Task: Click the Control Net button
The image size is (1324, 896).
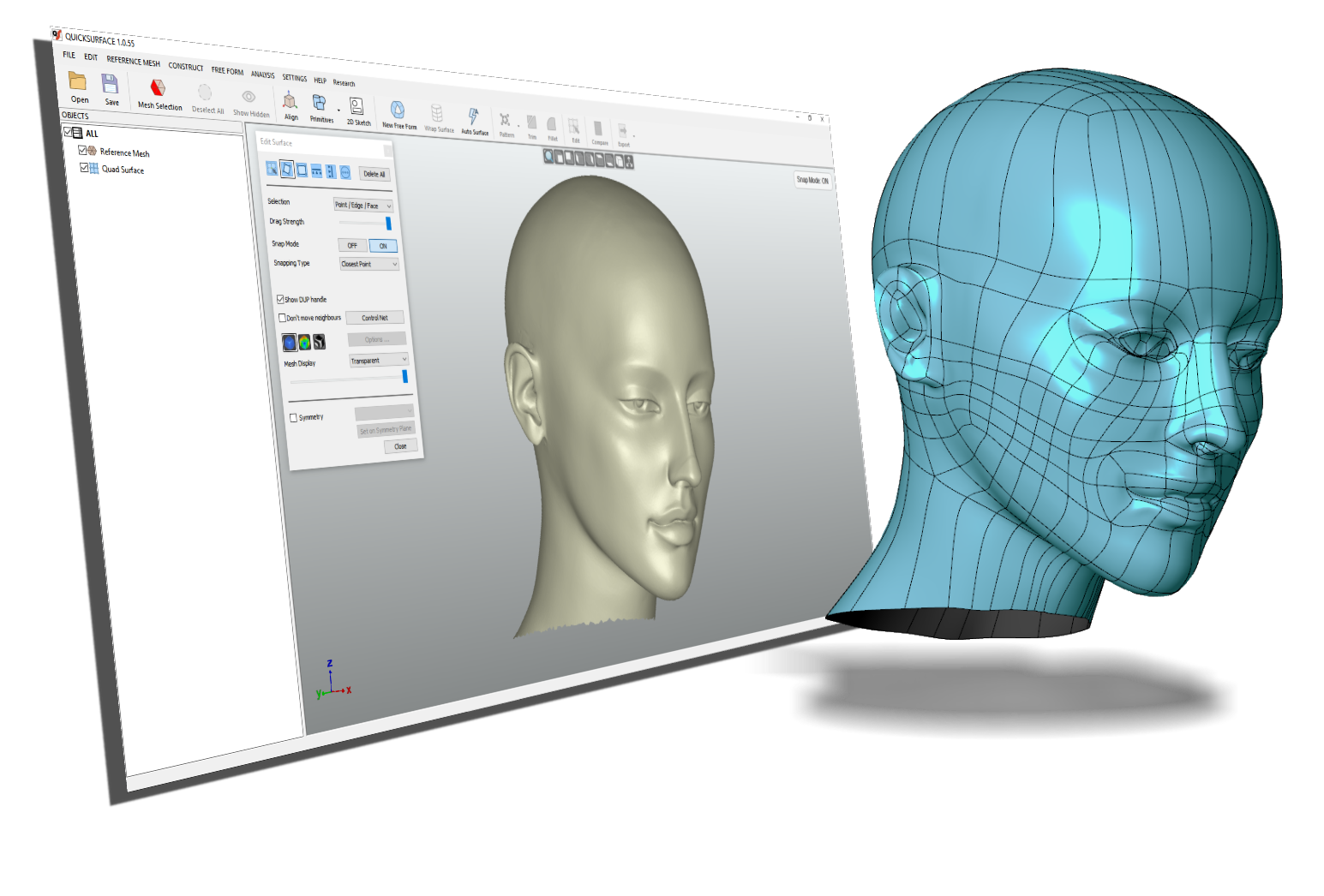Action: (x=374, y=318)
